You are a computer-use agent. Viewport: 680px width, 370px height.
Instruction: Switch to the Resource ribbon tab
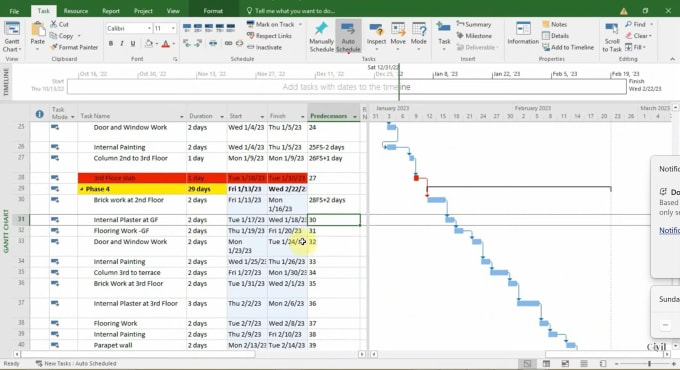(x=75, y=11)
